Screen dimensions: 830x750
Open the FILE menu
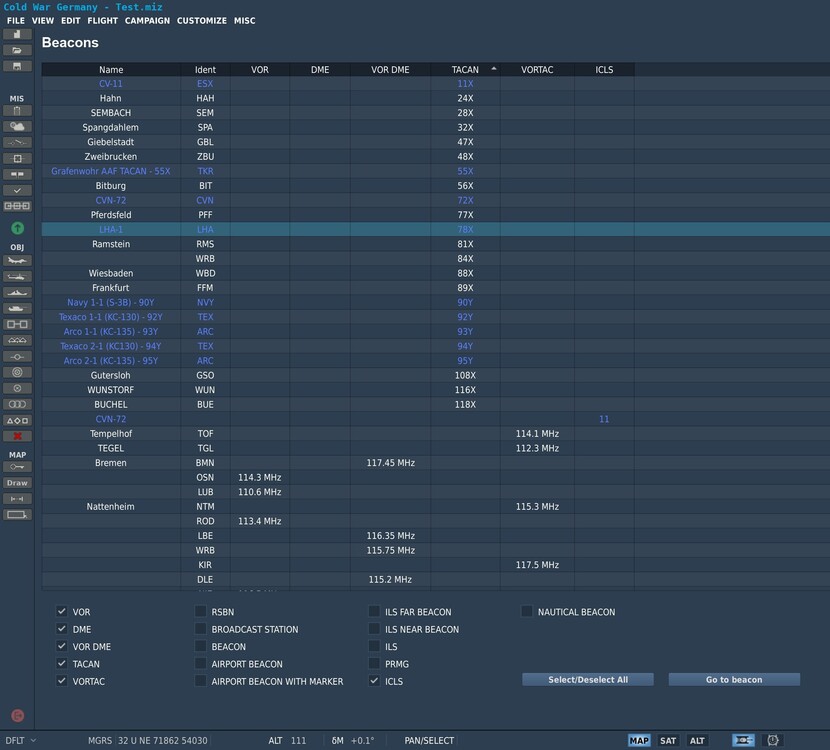(x=16, y=21)
